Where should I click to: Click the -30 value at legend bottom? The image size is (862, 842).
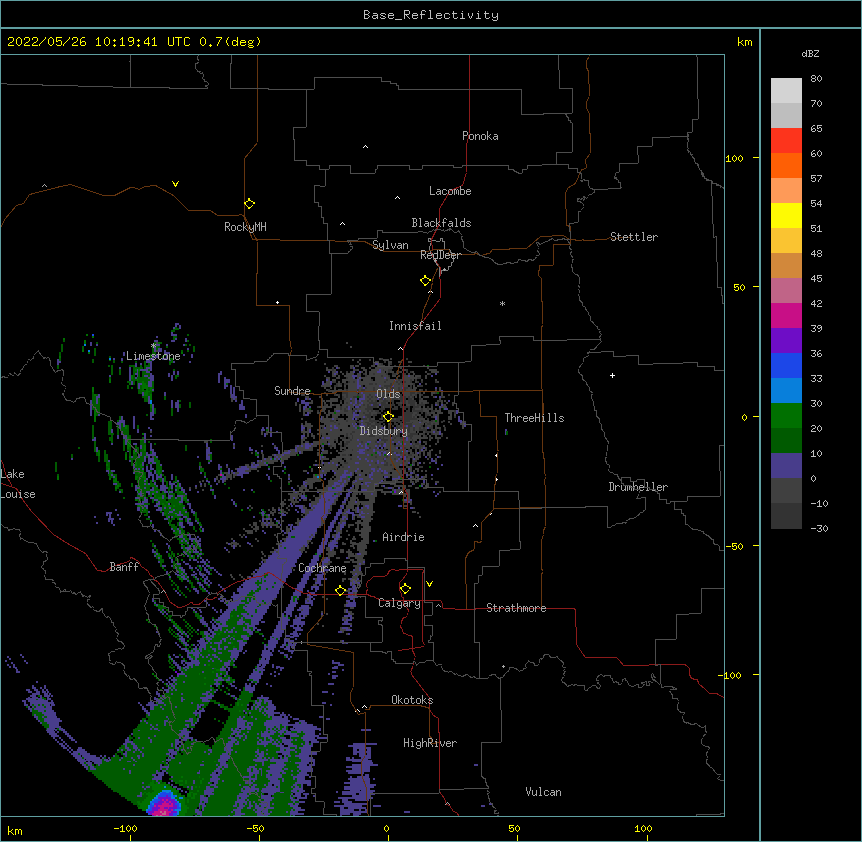pos(819,528)
